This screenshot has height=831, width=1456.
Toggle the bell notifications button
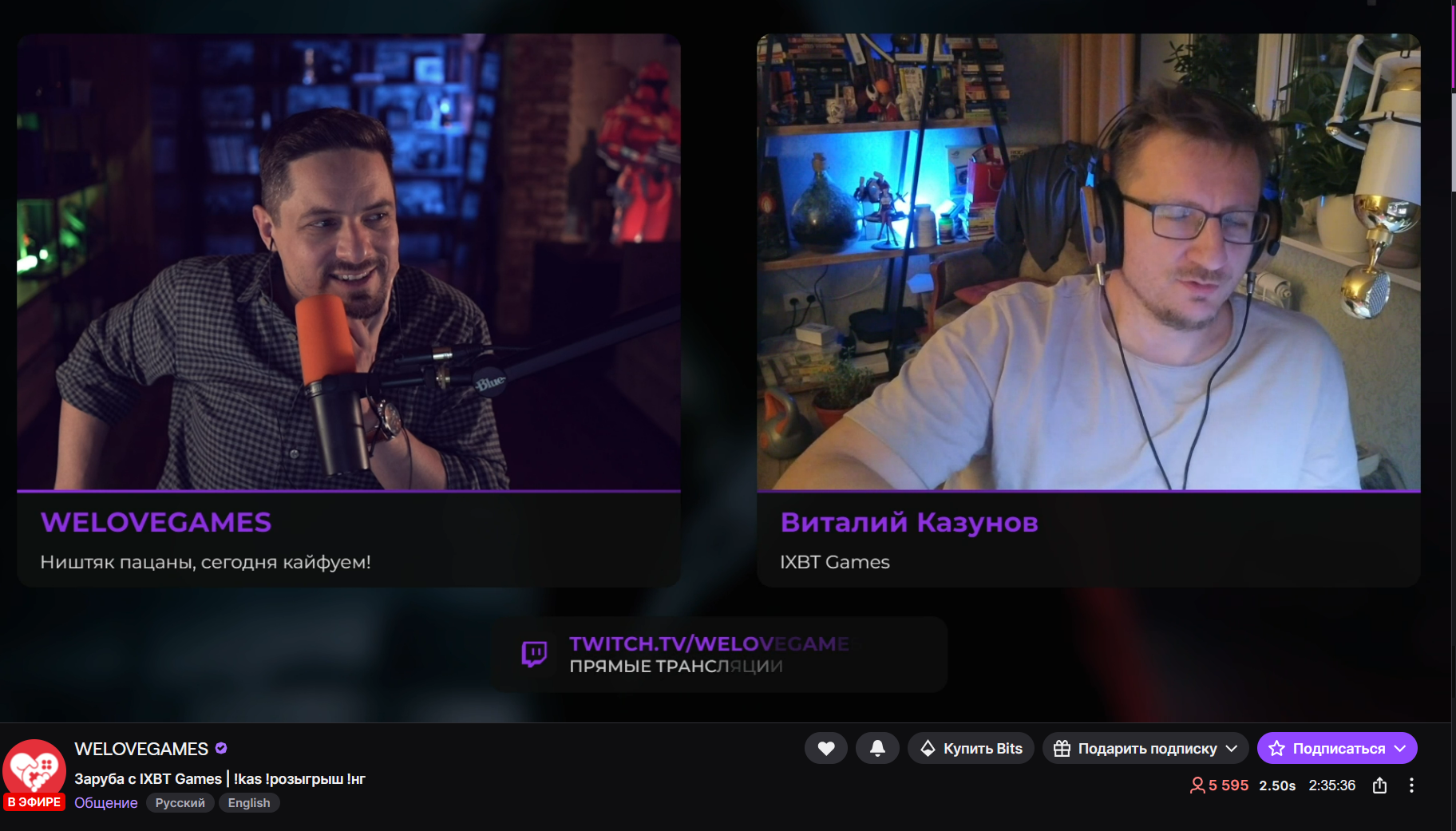pos(877,748)
